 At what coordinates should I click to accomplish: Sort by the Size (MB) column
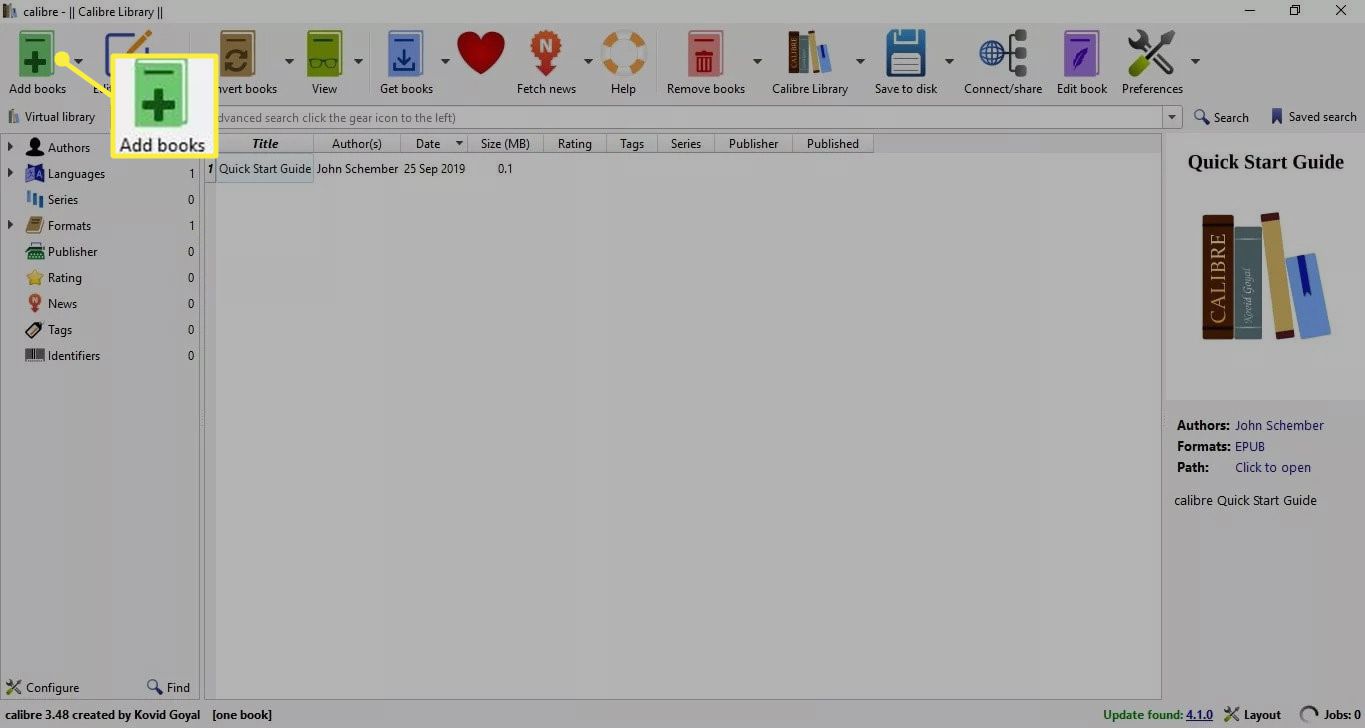505,144
